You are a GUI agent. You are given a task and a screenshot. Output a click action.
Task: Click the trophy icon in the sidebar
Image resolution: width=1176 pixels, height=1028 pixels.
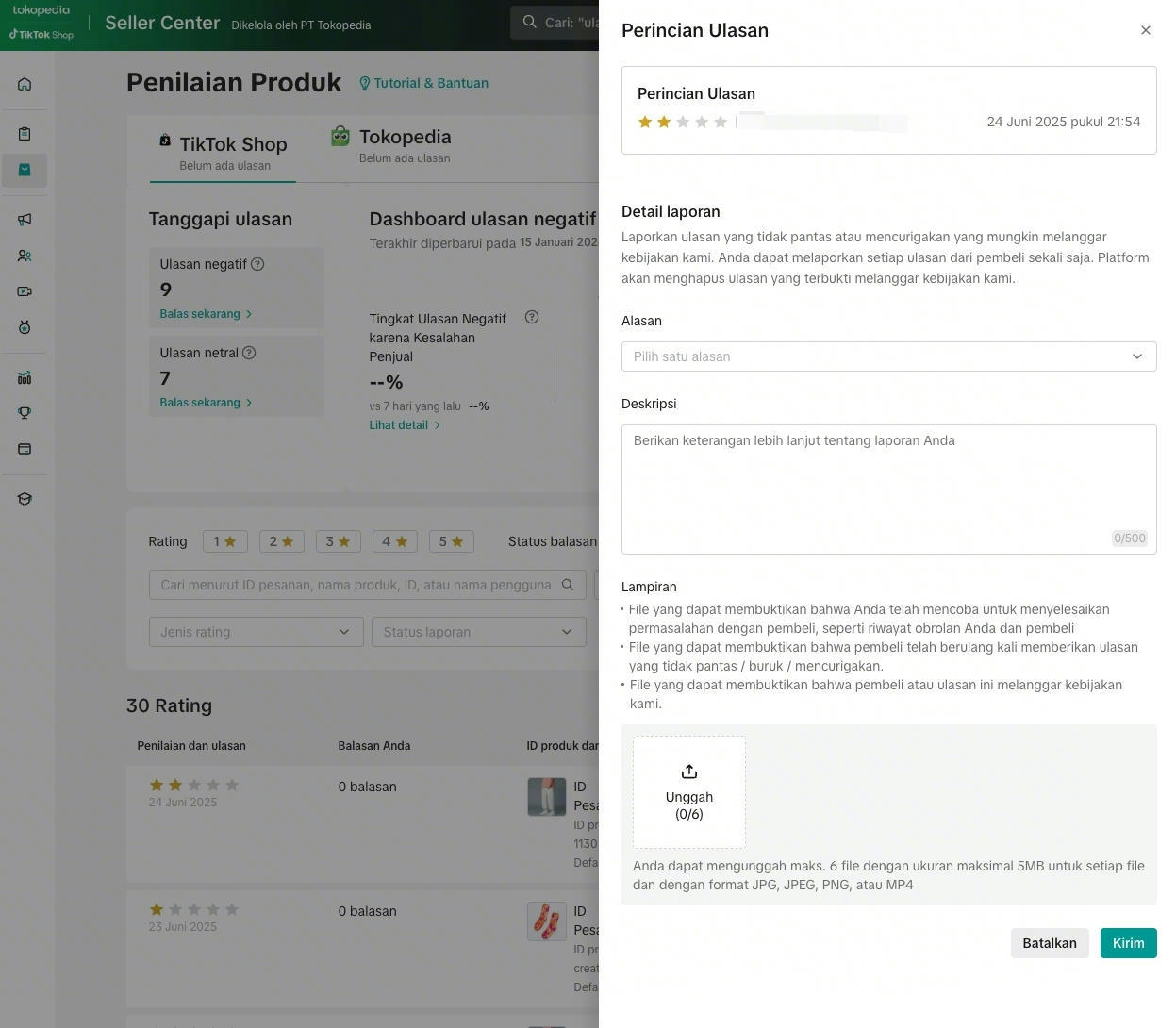pyautogui.click(x=25, y=413)
